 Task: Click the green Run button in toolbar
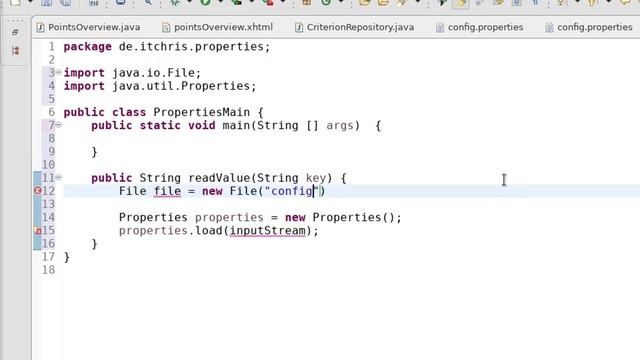pyautogui.click(x=205, y=2)
